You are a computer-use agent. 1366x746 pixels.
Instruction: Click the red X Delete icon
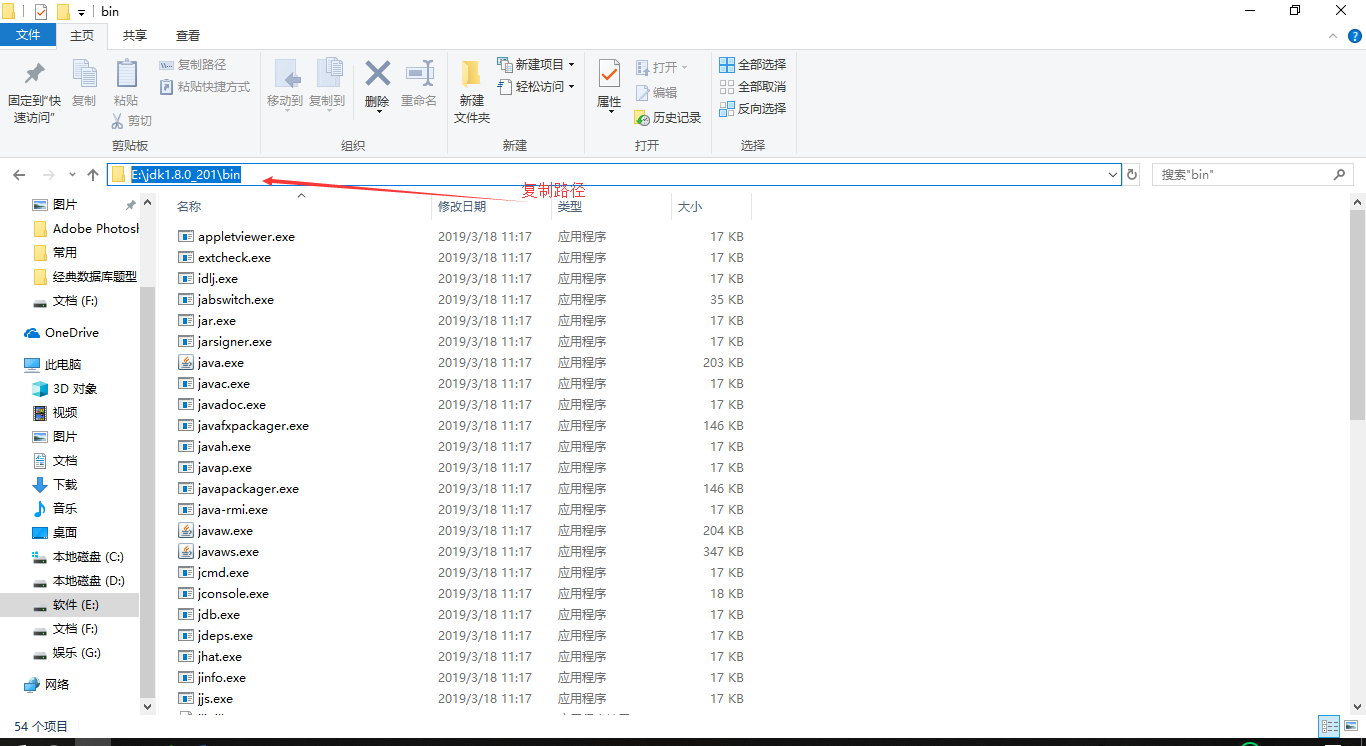[x=377, y=73]
